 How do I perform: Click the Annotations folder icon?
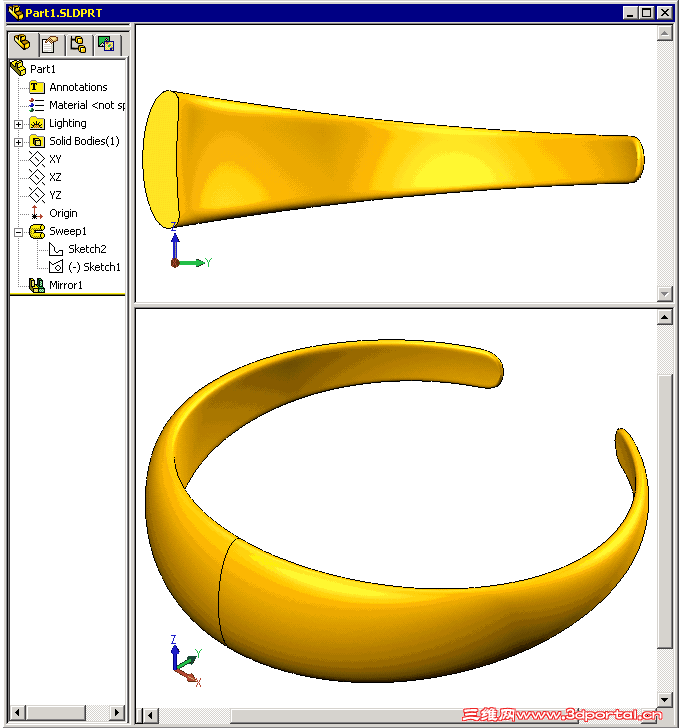[x=37, y=87]
